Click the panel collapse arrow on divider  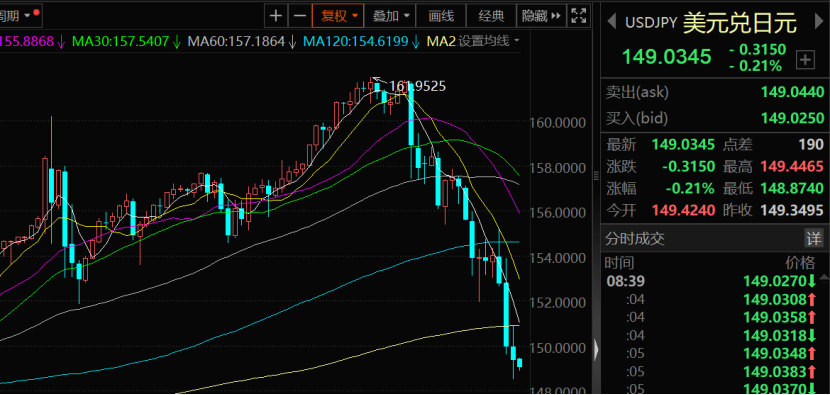pyautogui.click(x=597, y=349)
